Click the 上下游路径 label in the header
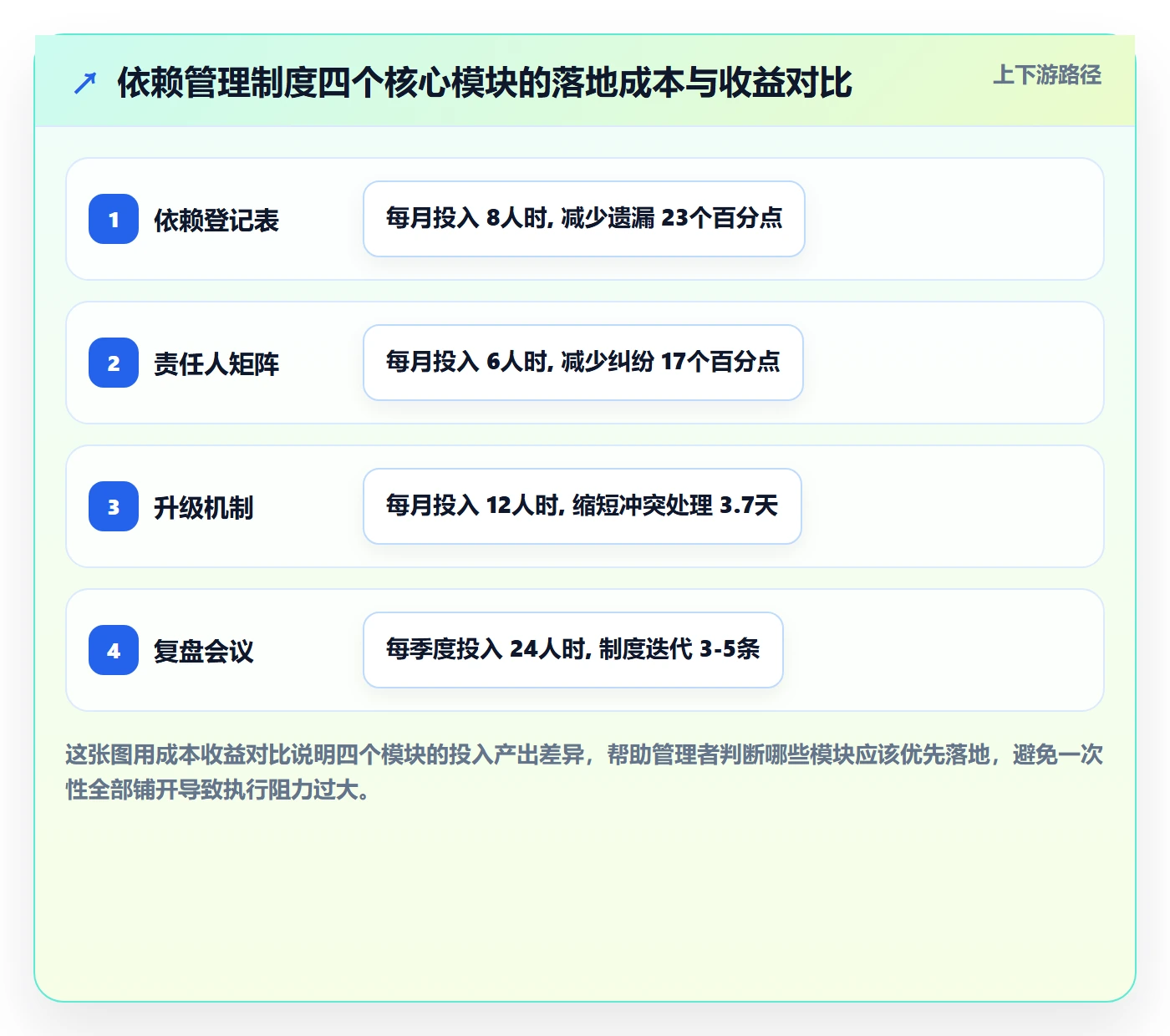 point(1047,75)
